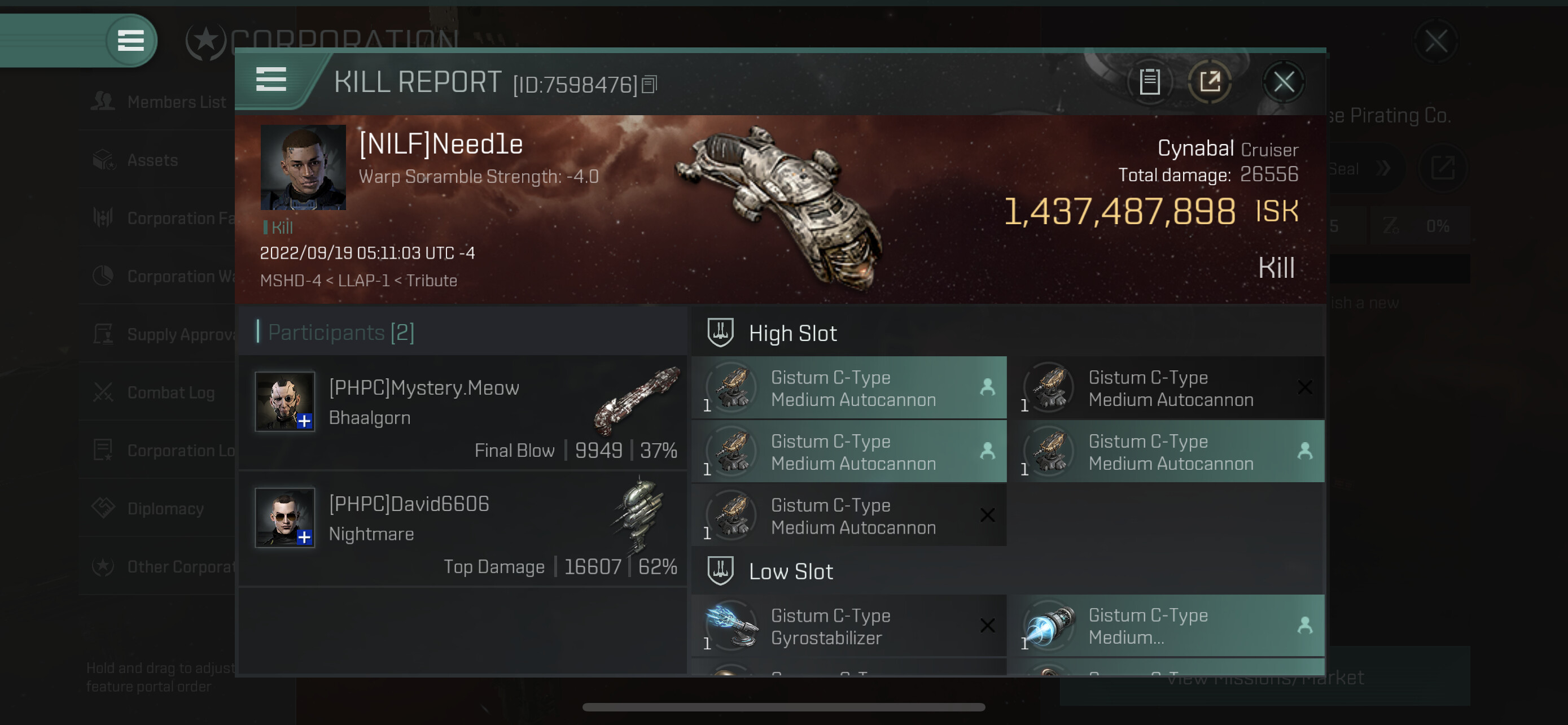View Needle's character portrait
This screenshot has width=1568, height=725.
(x=303, y=167)
